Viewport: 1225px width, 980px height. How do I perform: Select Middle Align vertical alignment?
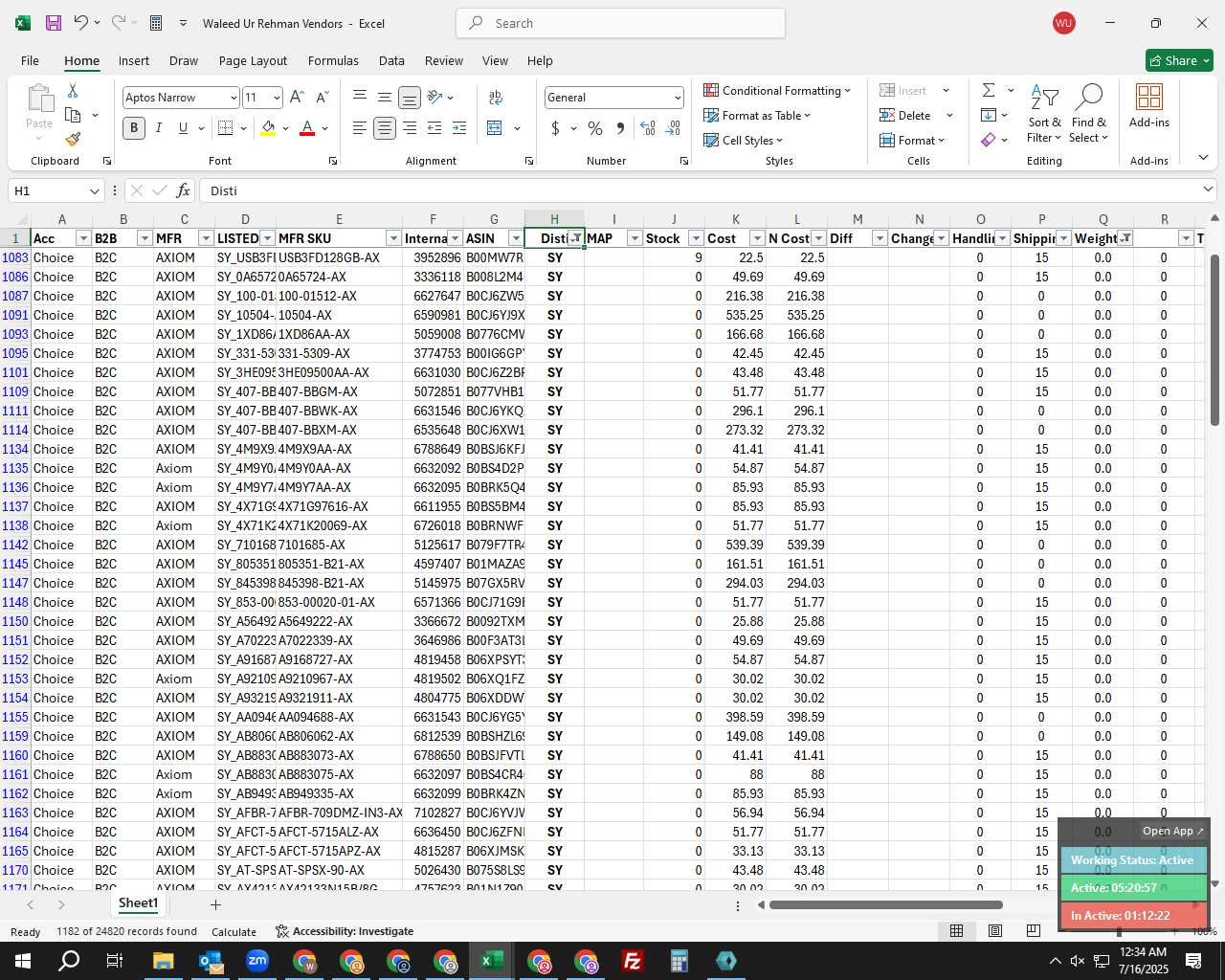click(385, 98)
